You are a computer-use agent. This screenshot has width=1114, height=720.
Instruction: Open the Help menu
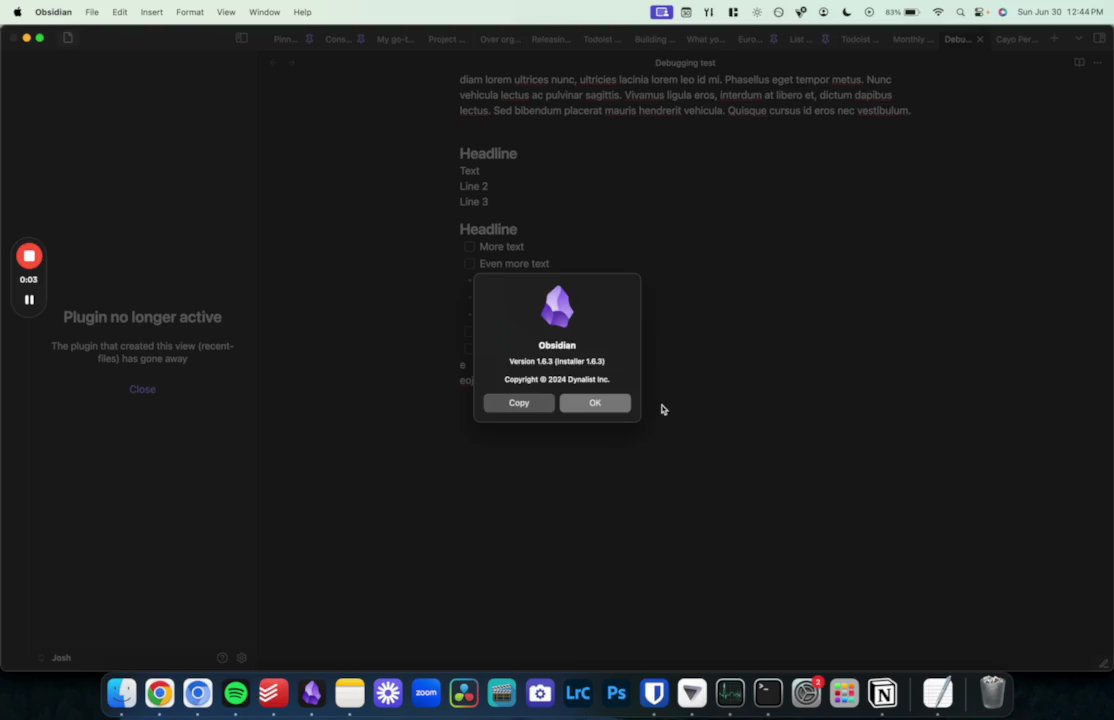coord(302,12)
